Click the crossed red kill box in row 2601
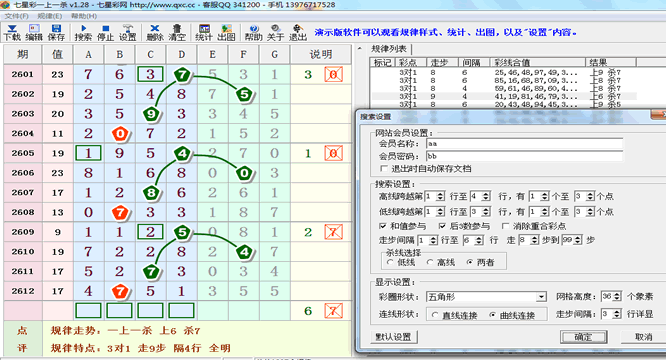666x360 pixels. 333,75
